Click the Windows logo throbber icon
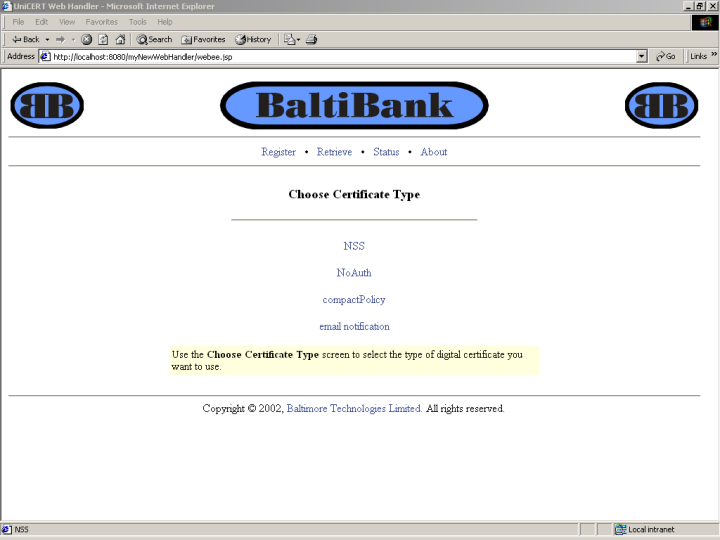The image size is (720, 540). coord(705,22)
